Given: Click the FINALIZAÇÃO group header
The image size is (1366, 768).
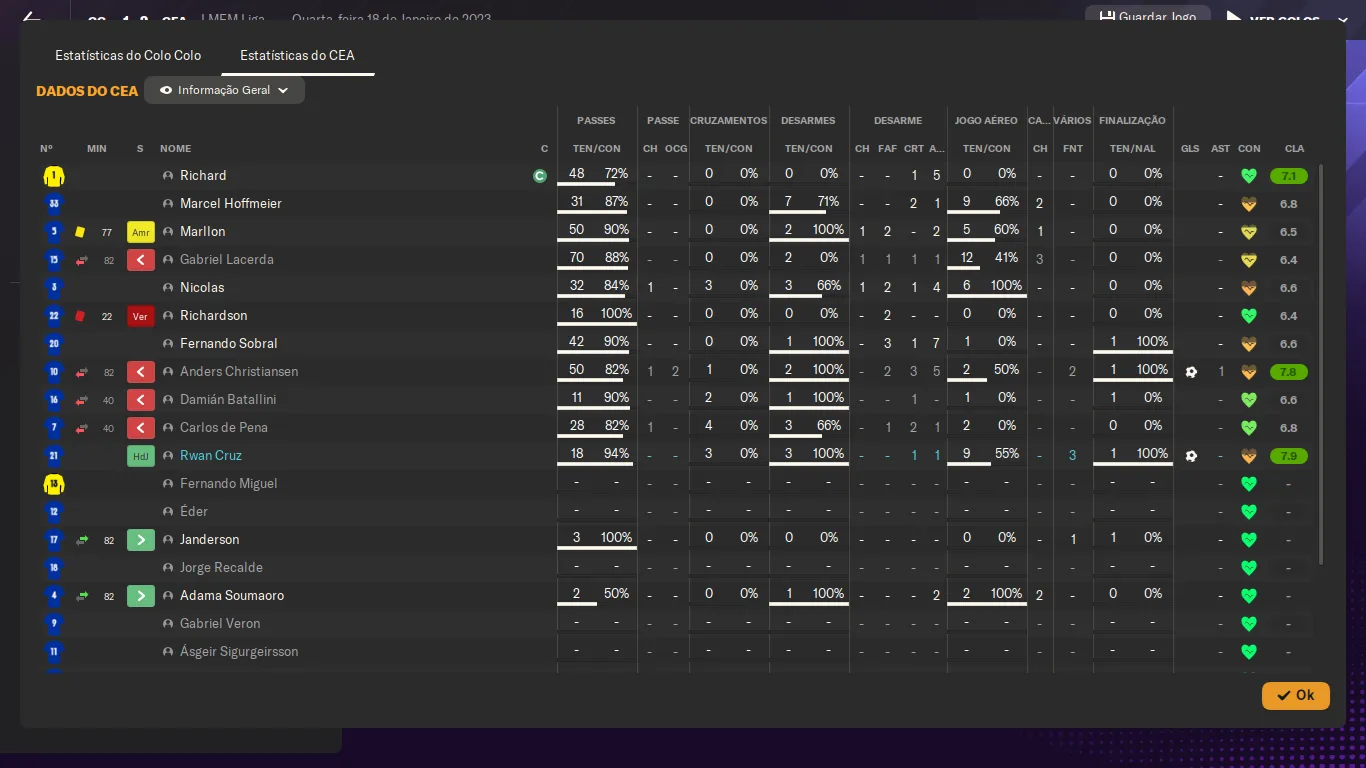Looking at the screenshot, I should point(1132,121).
